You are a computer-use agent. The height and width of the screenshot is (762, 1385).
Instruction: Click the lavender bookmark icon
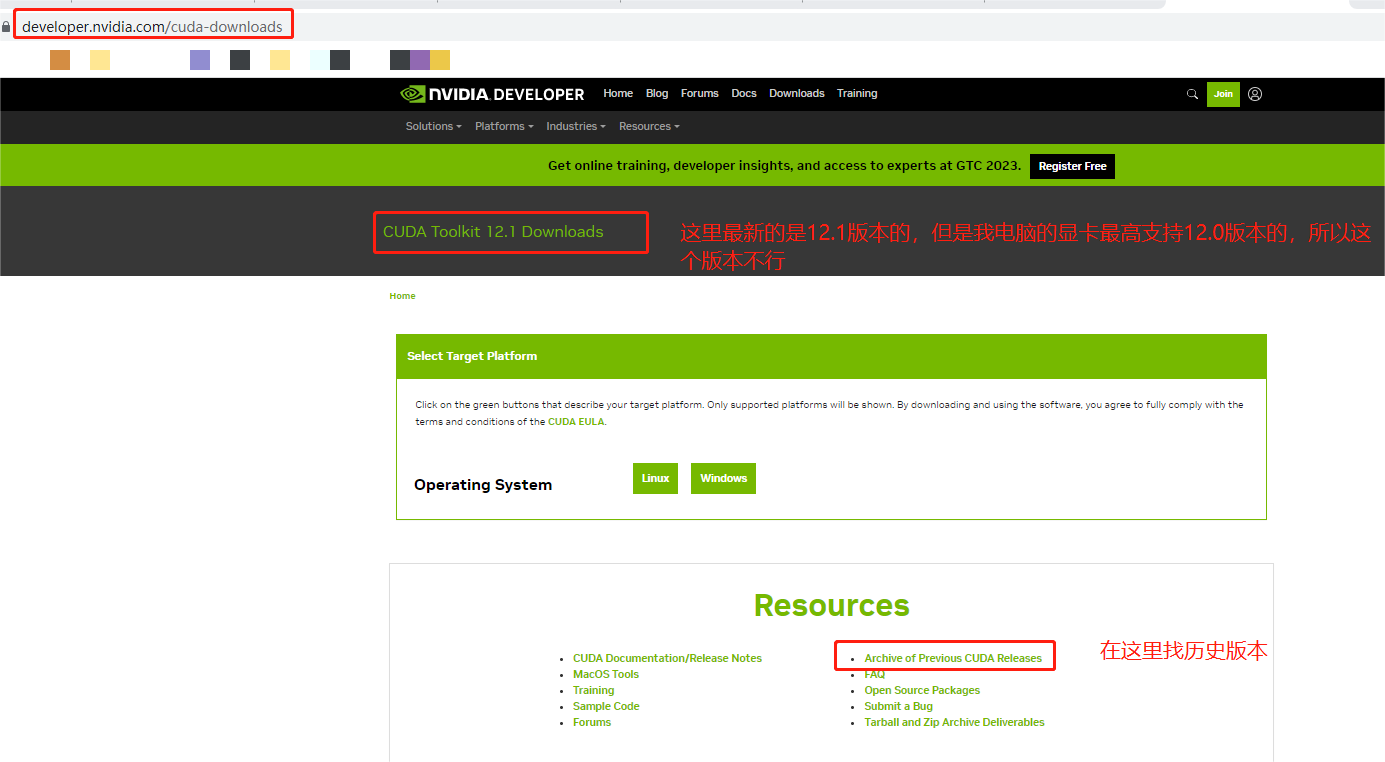tap(200, 60)
